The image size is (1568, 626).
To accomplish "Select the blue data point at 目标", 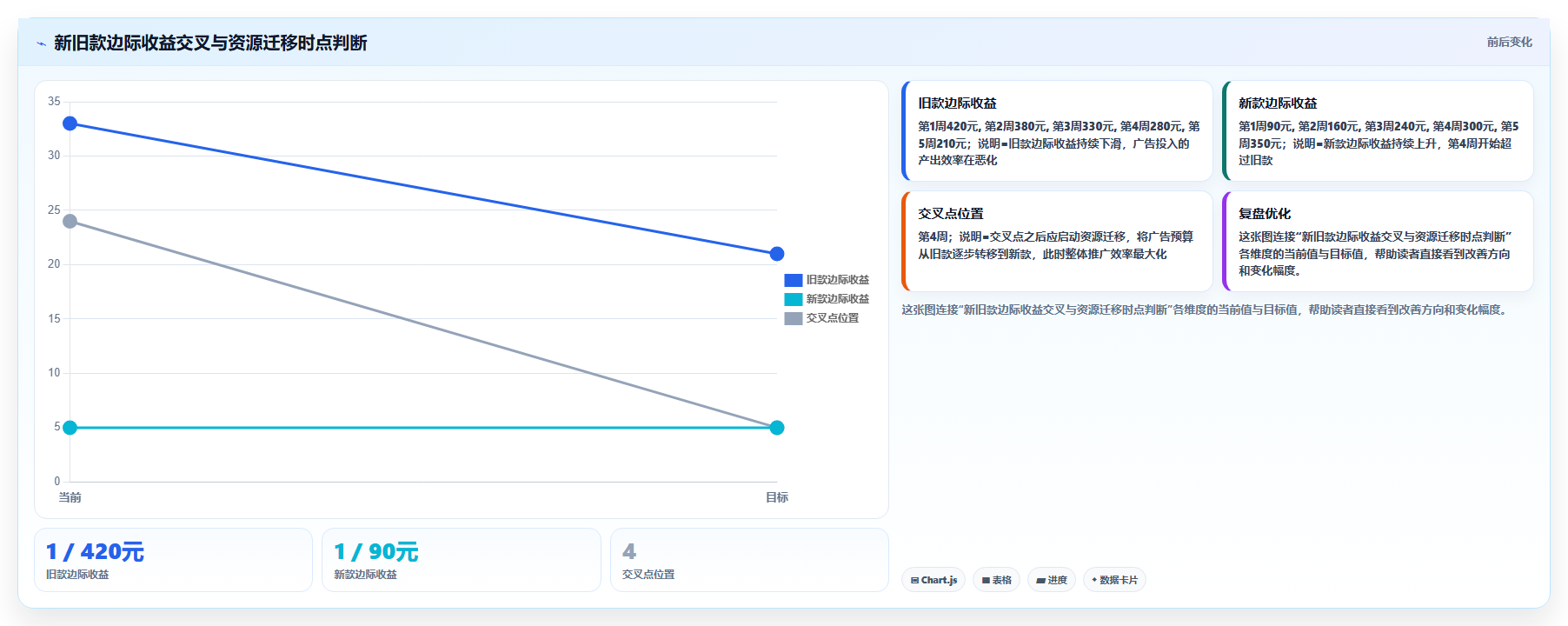I will [777, 254].
